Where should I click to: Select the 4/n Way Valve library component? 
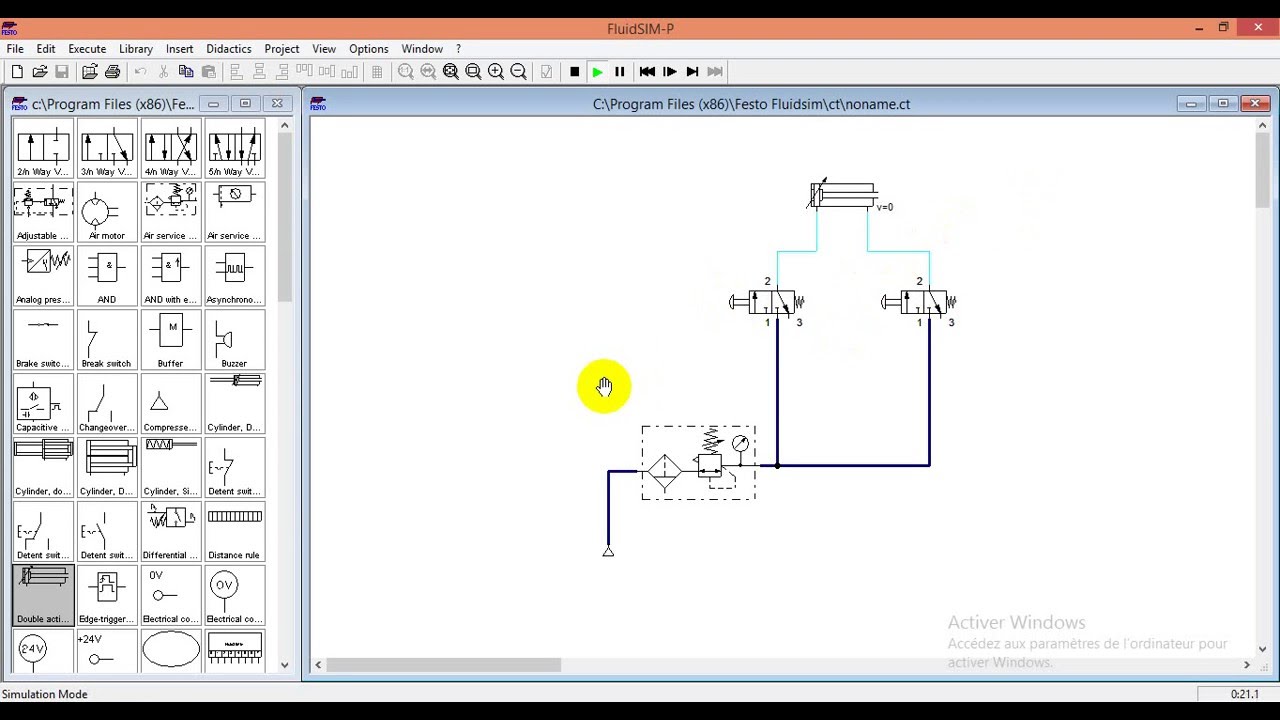coord(171,148)
